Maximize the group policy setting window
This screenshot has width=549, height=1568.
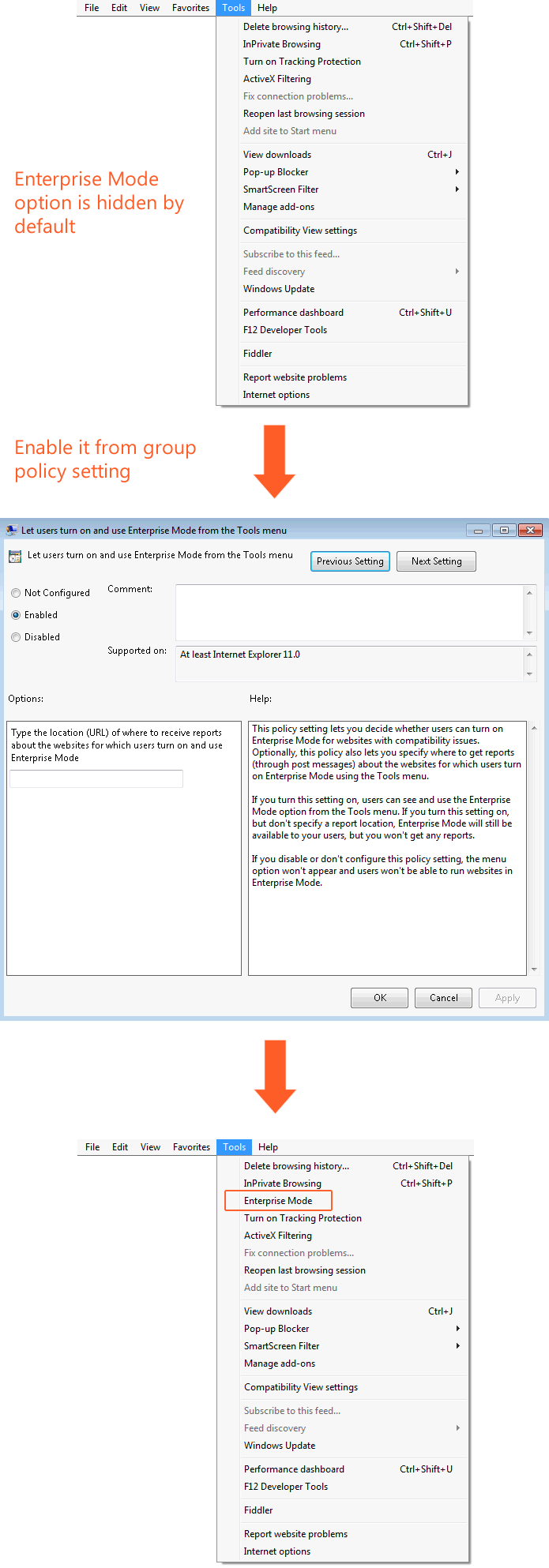[x=504, y=531]
